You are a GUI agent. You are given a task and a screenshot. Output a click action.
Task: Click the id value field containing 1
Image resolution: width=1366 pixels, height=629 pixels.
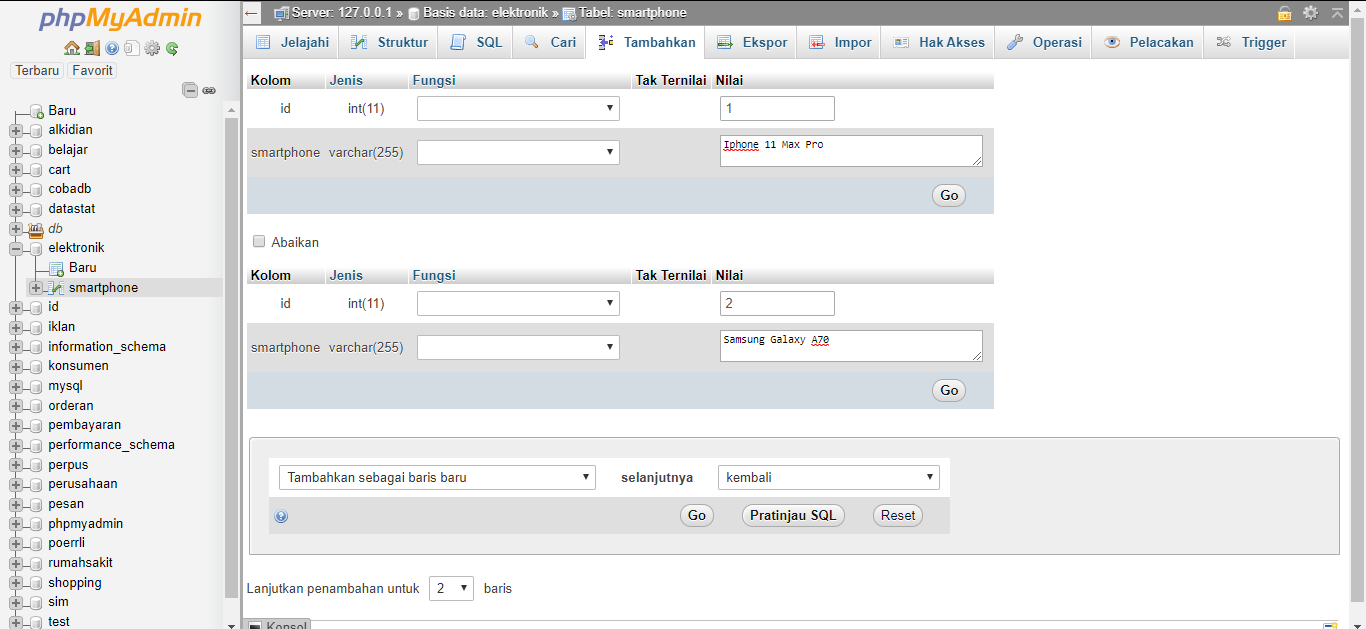coord(777,109)
